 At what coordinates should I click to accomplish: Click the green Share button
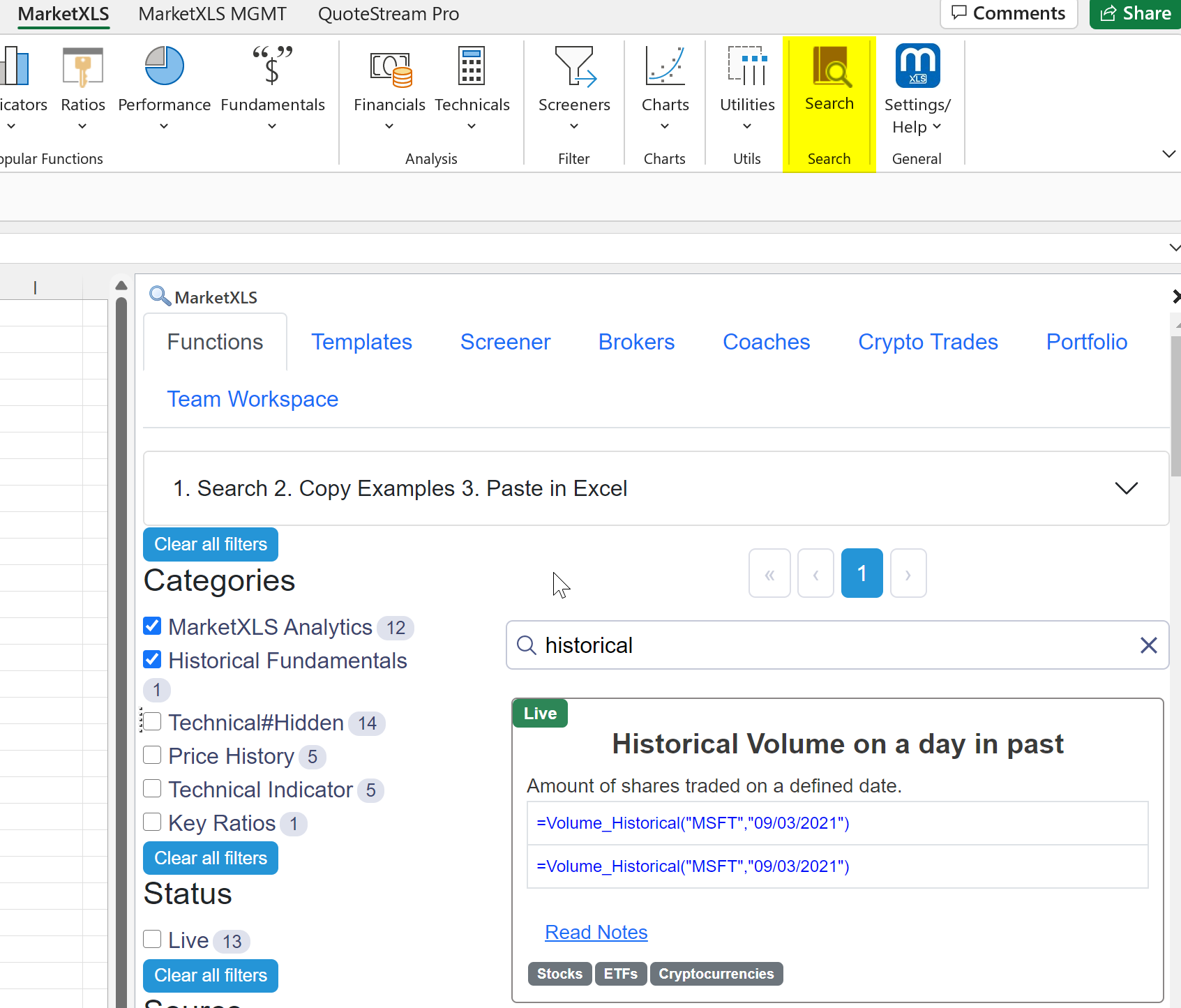tap(1135, 13)
